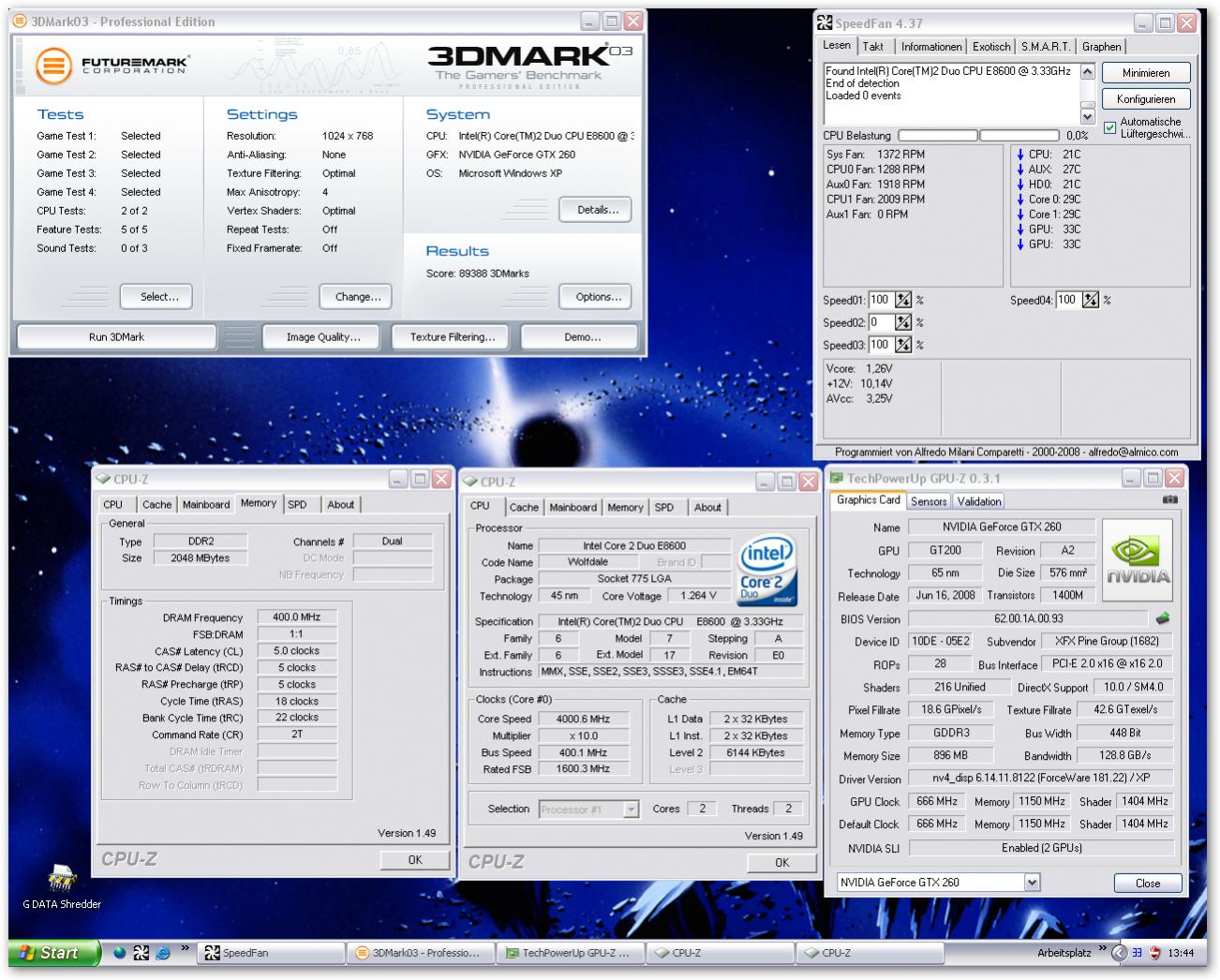The height and width of the screenshot is (980, 1220).
Task: Open the Informationen tab in SpeedFan
Action: (931, 46)
